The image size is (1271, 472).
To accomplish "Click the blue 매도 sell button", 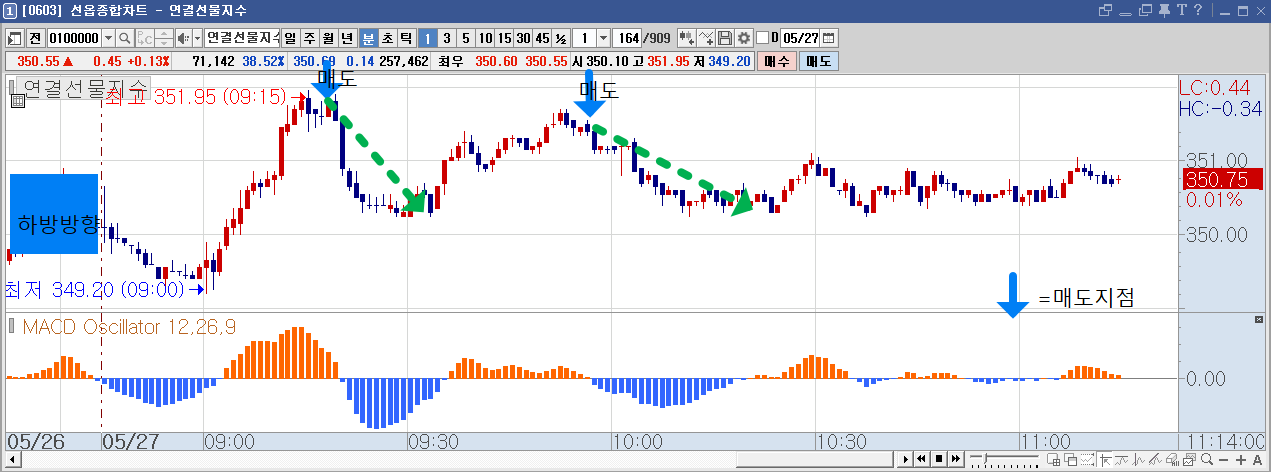I will 819,61.
